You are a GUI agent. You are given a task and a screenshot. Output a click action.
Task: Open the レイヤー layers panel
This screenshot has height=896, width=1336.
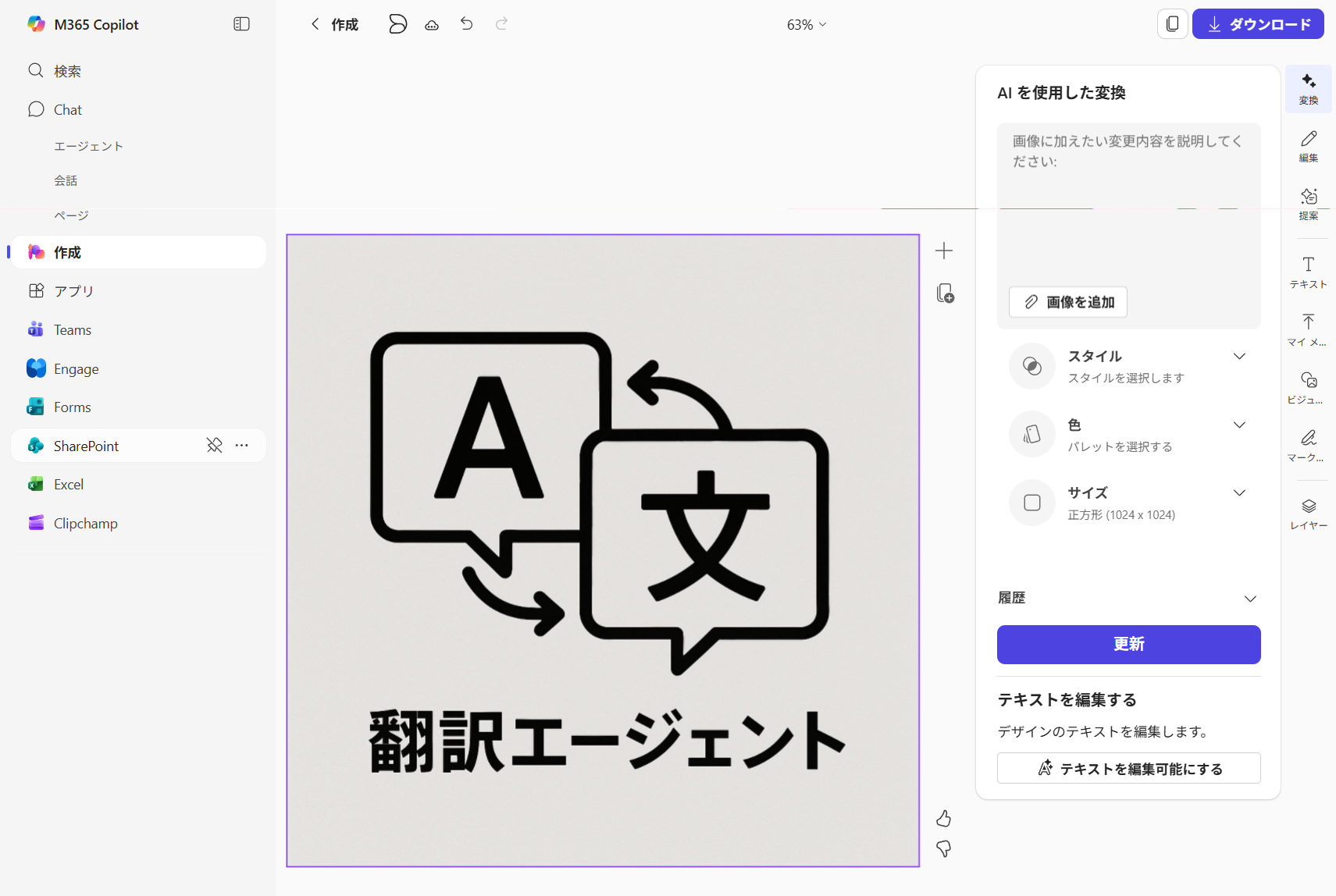[x=1308, y=514]
